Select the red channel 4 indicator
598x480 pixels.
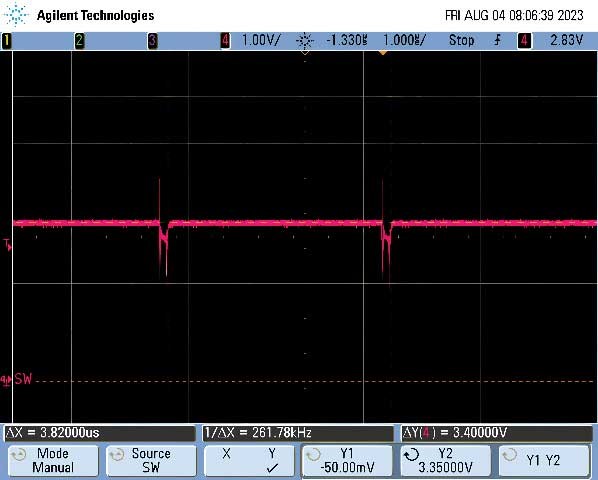coord(225,40)
